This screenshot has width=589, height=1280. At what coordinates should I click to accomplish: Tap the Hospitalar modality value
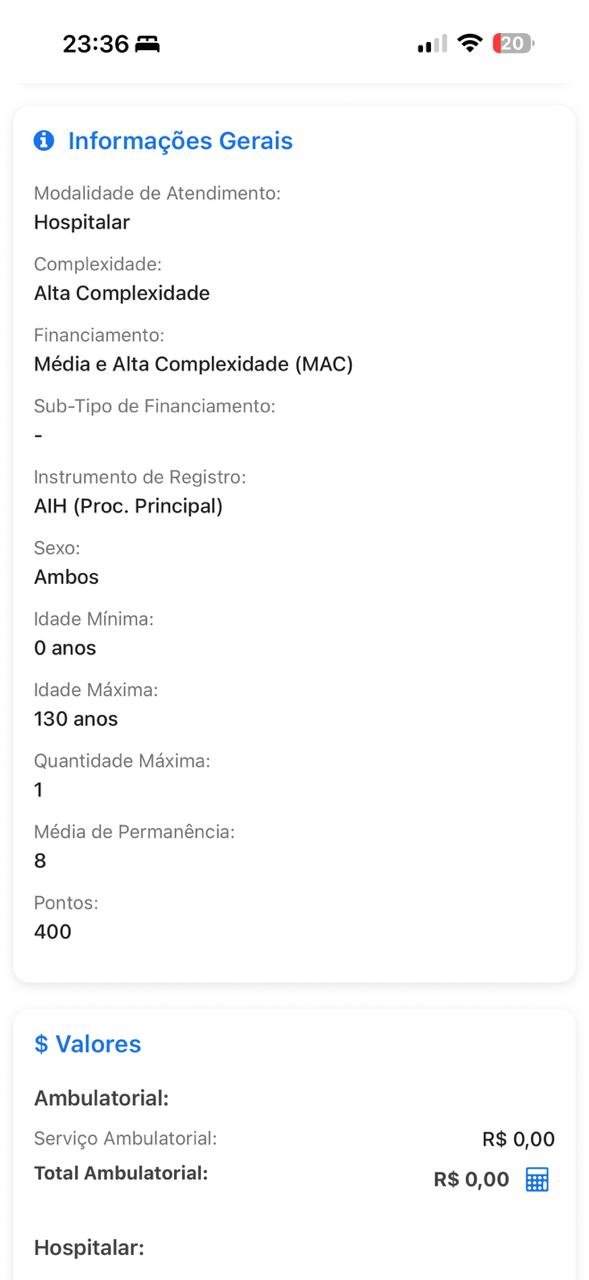click(x=81, y=222)
